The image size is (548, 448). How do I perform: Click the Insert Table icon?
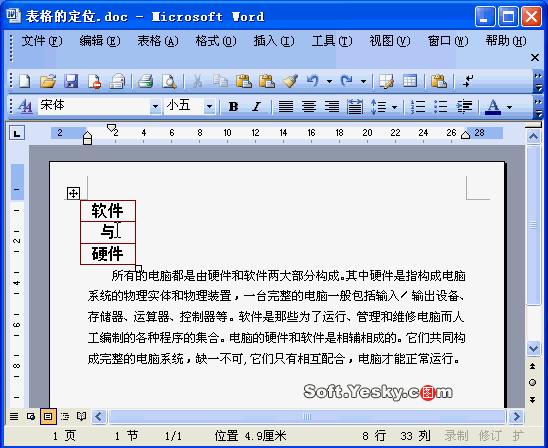coord(410,81)
